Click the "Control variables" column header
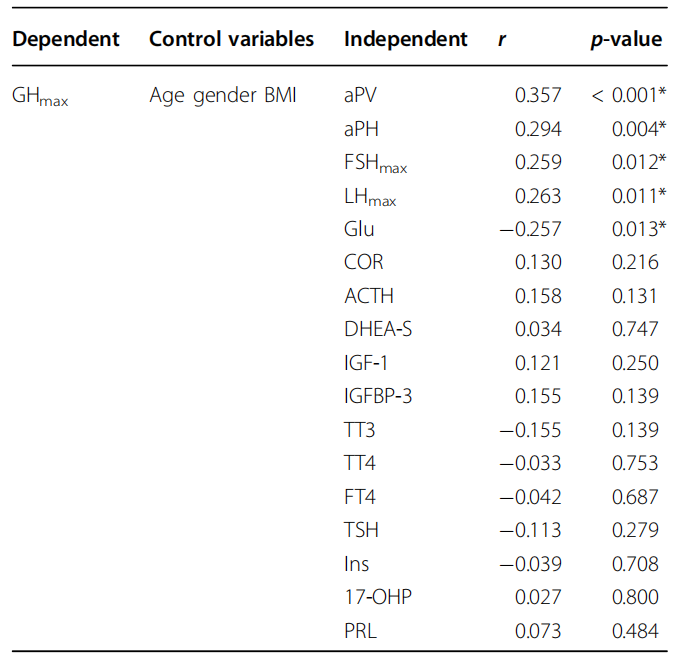Viewport: 685px width, 658px height. tap(231, 40)
